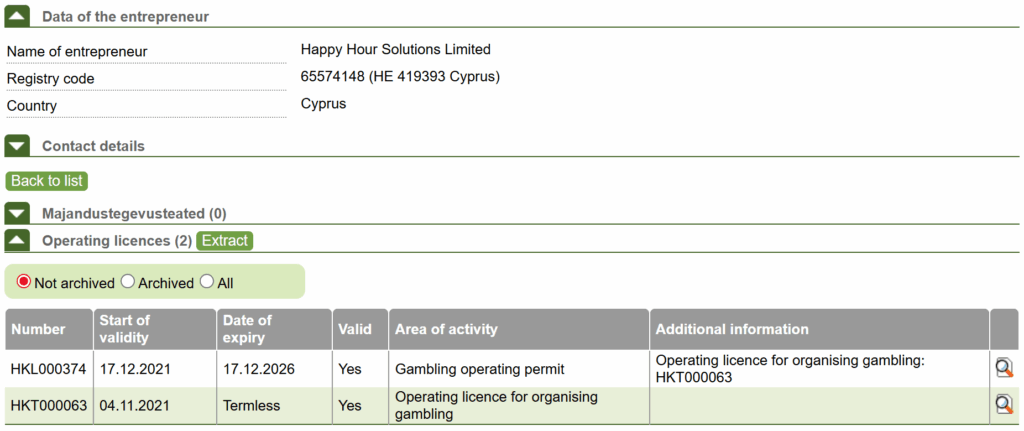
Task: Select the Archived radio button
Action: [x=128, y=282]
